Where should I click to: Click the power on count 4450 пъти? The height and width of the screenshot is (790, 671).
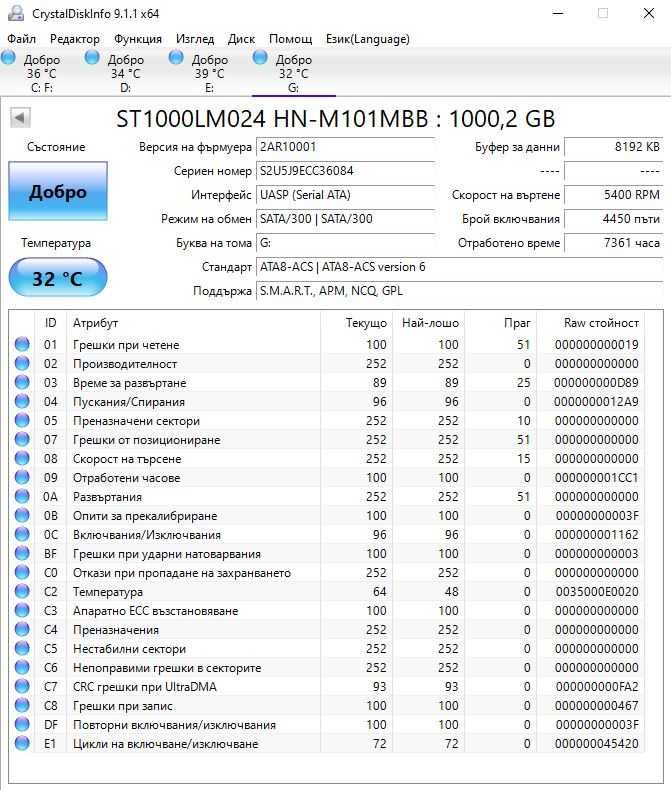pos(614,219)
